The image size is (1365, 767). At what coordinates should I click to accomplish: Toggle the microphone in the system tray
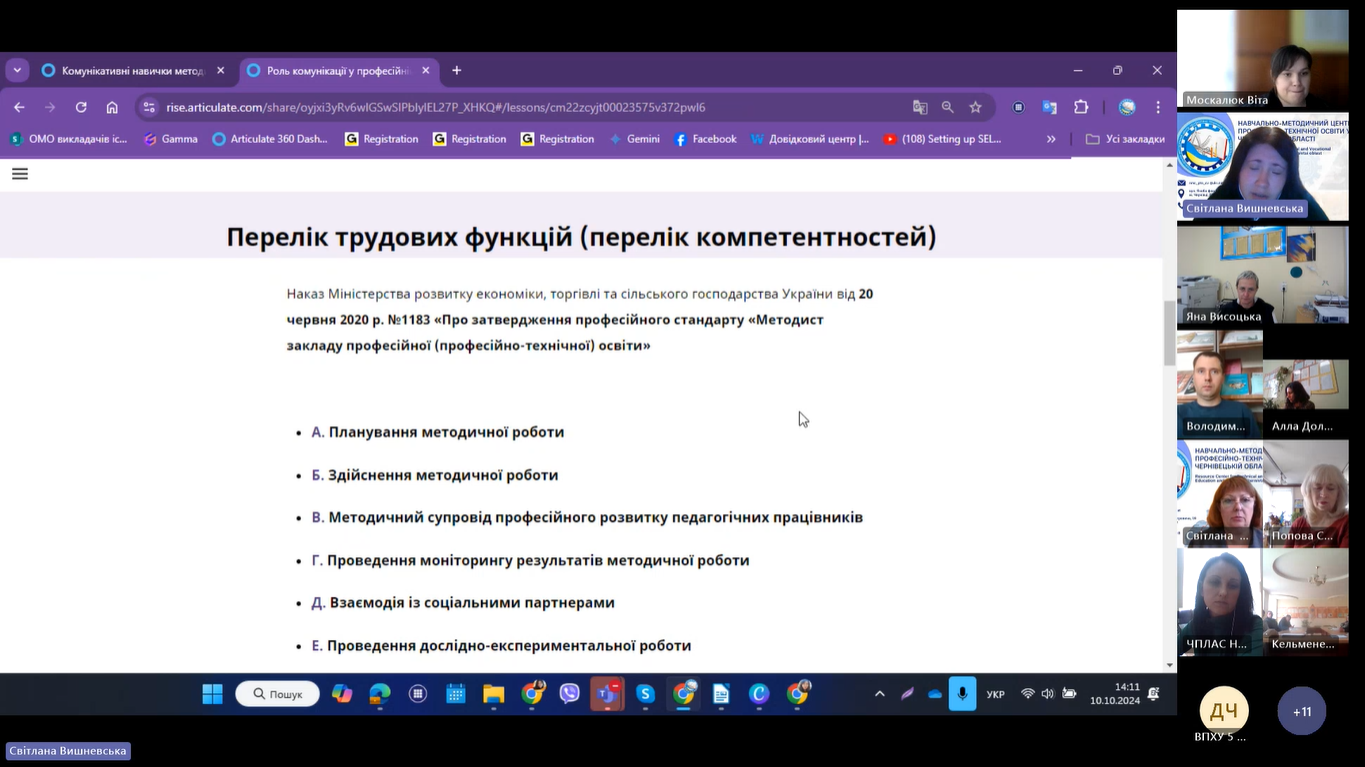coord(962,694)
